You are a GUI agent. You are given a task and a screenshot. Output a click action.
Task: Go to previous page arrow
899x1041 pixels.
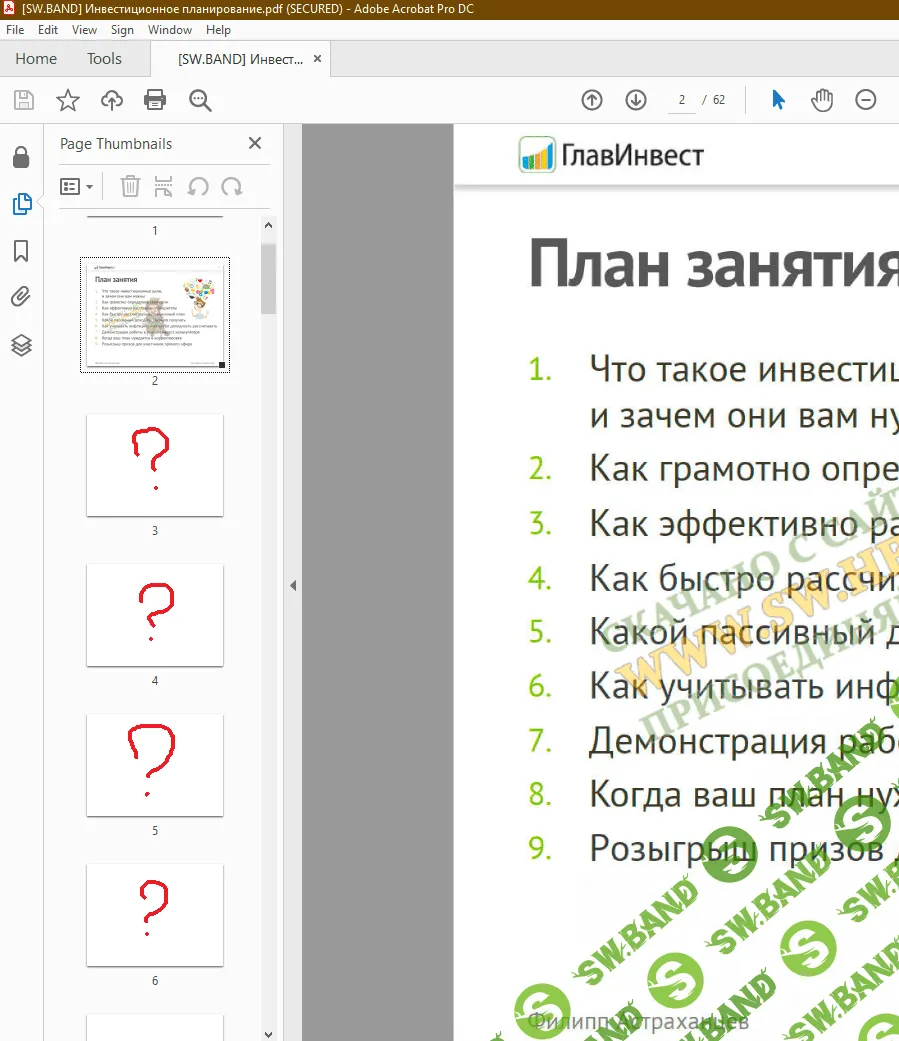coord(592,100)
